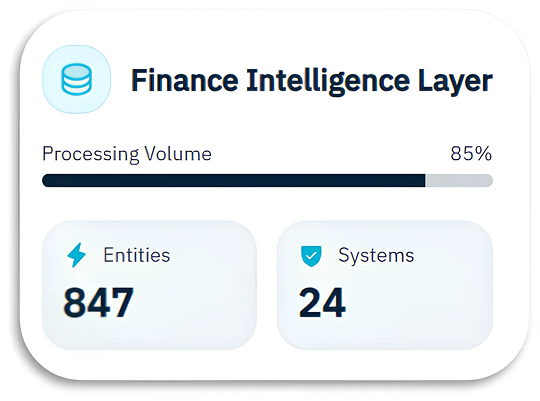Click the shield checkmark Systems icon
540x401 pixels.
point(311,256)
